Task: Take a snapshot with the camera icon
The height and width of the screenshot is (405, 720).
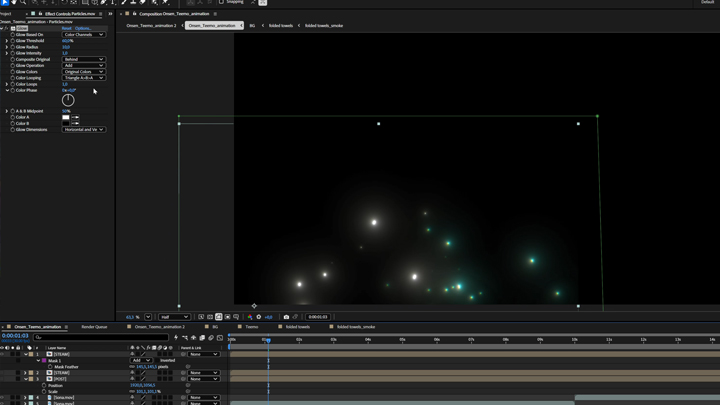Action: pos(286,317)
